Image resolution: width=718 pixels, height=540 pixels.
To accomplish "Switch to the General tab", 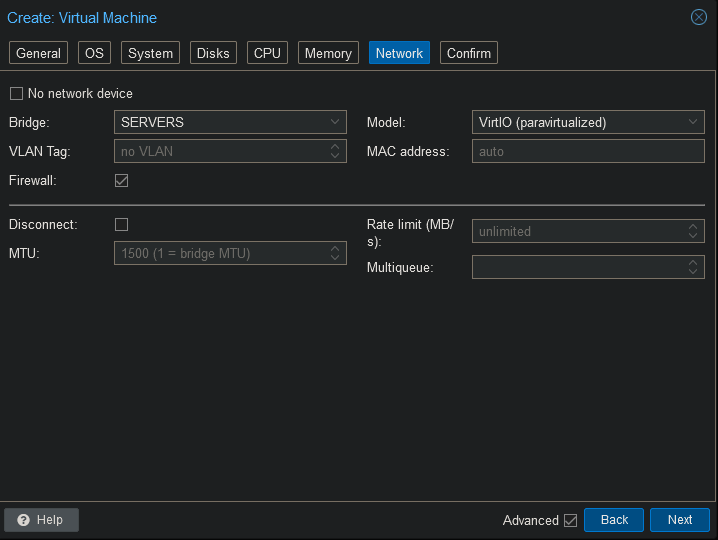I will tap(39, 53).
